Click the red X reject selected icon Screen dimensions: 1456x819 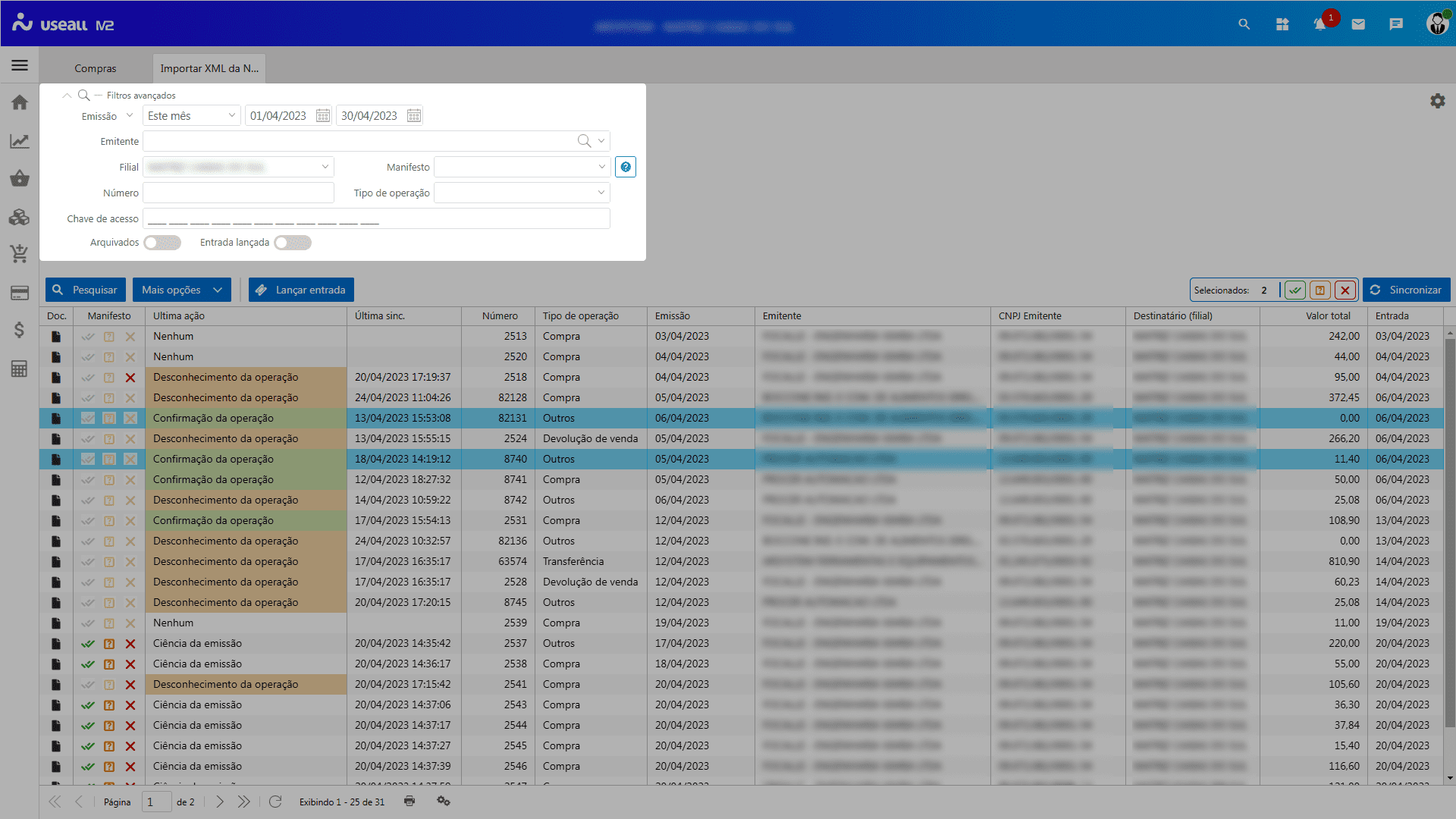coord(1345,290)
